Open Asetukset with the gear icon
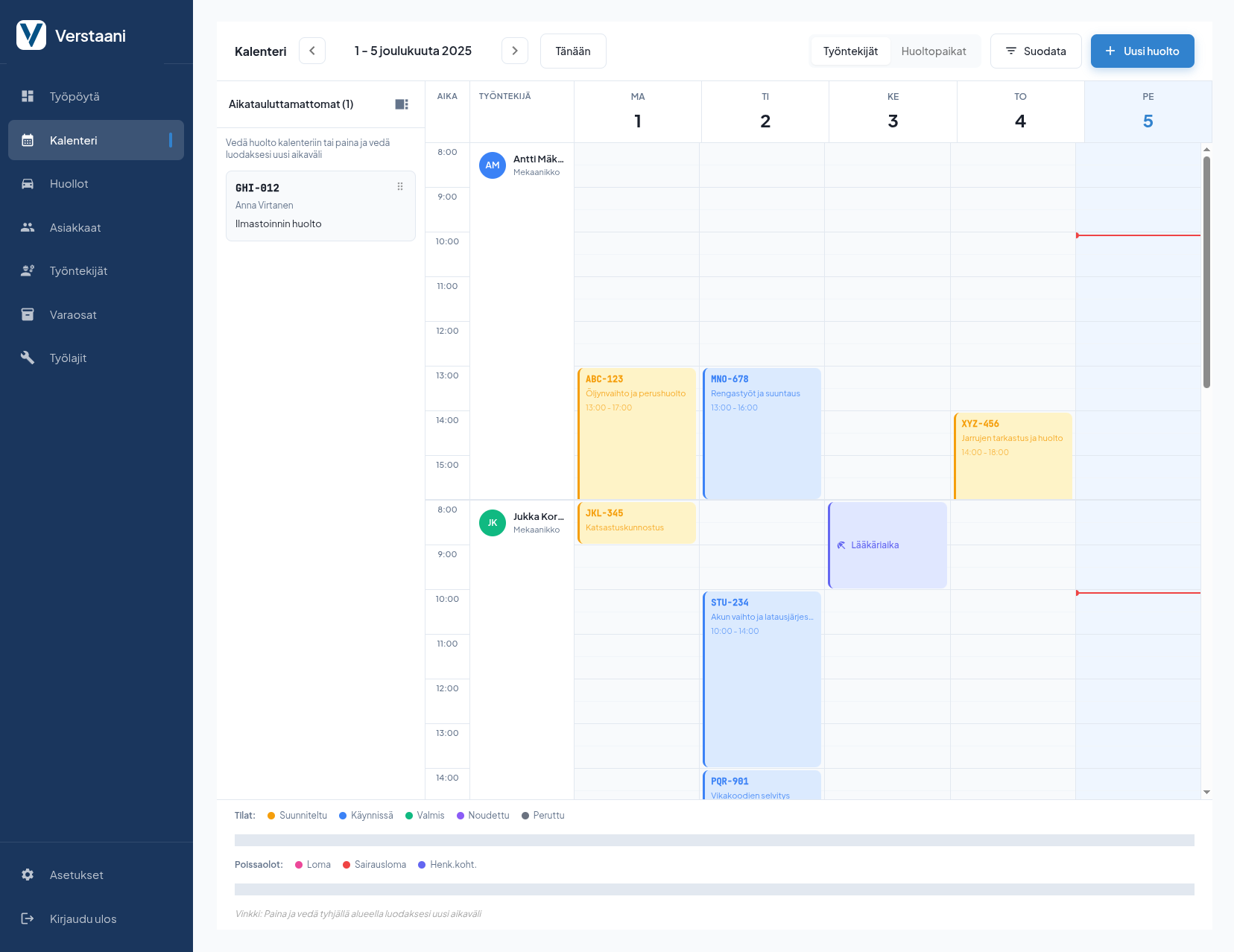 28,875
